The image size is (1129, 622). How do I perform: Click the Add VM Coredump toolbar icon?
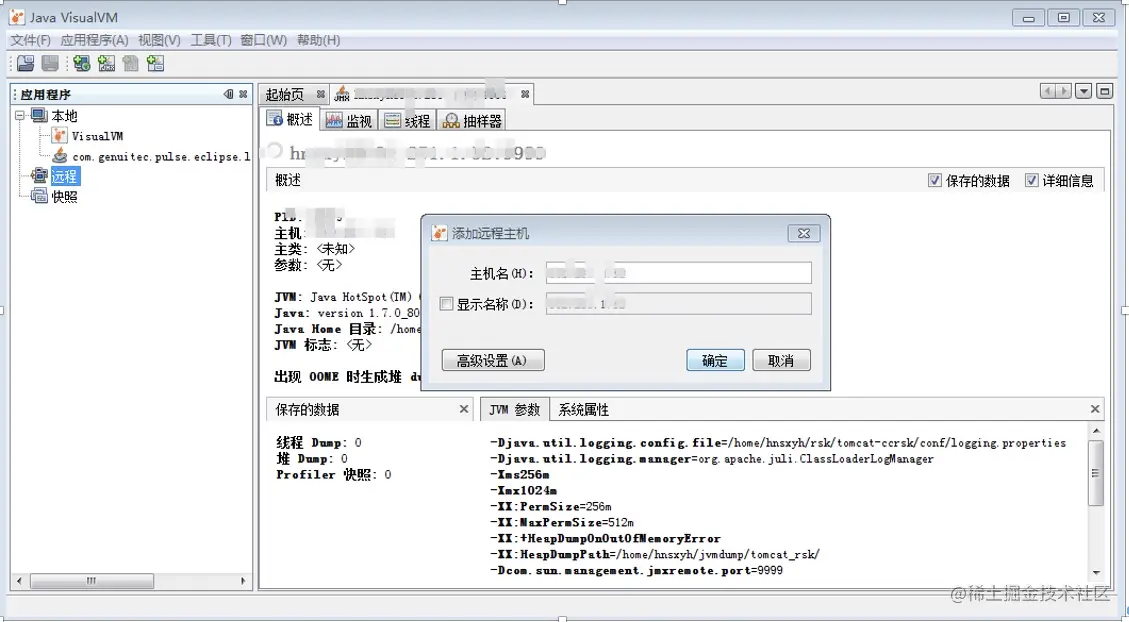(x=130, y=63)
